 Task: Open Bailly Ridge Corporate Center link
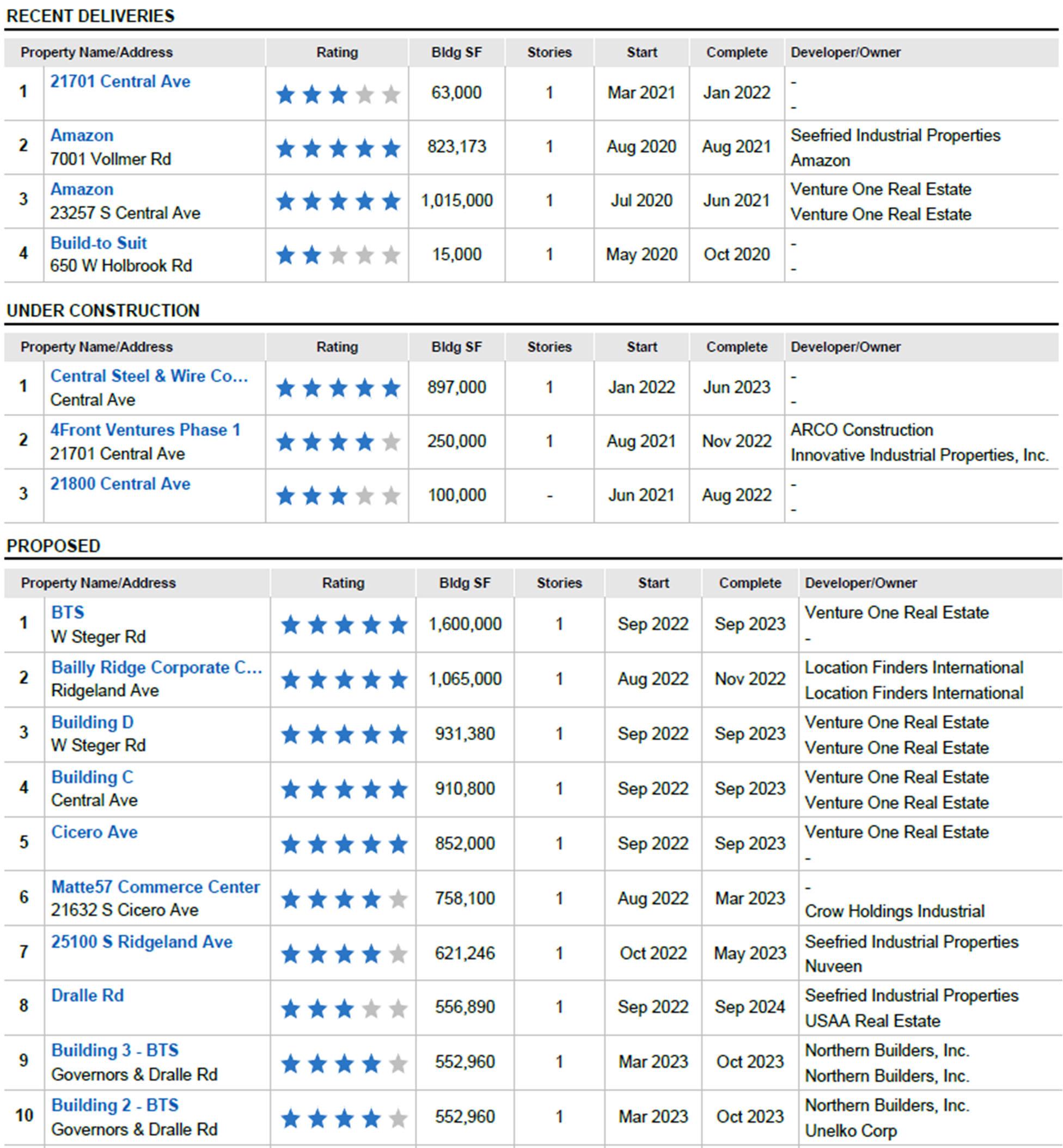(x=156, y=667)
